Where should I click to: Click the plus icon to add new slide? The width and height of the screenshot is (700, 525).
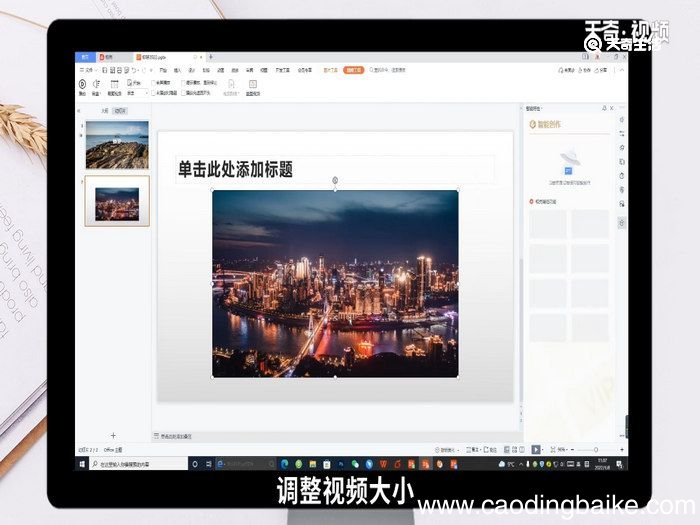(x=113, y=435)
